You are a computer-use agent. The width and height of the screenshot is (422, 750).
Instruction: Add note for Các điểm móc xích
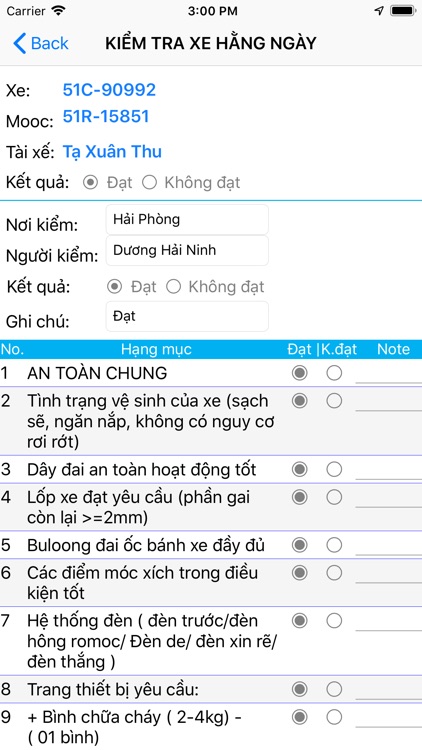pos(389,573)
